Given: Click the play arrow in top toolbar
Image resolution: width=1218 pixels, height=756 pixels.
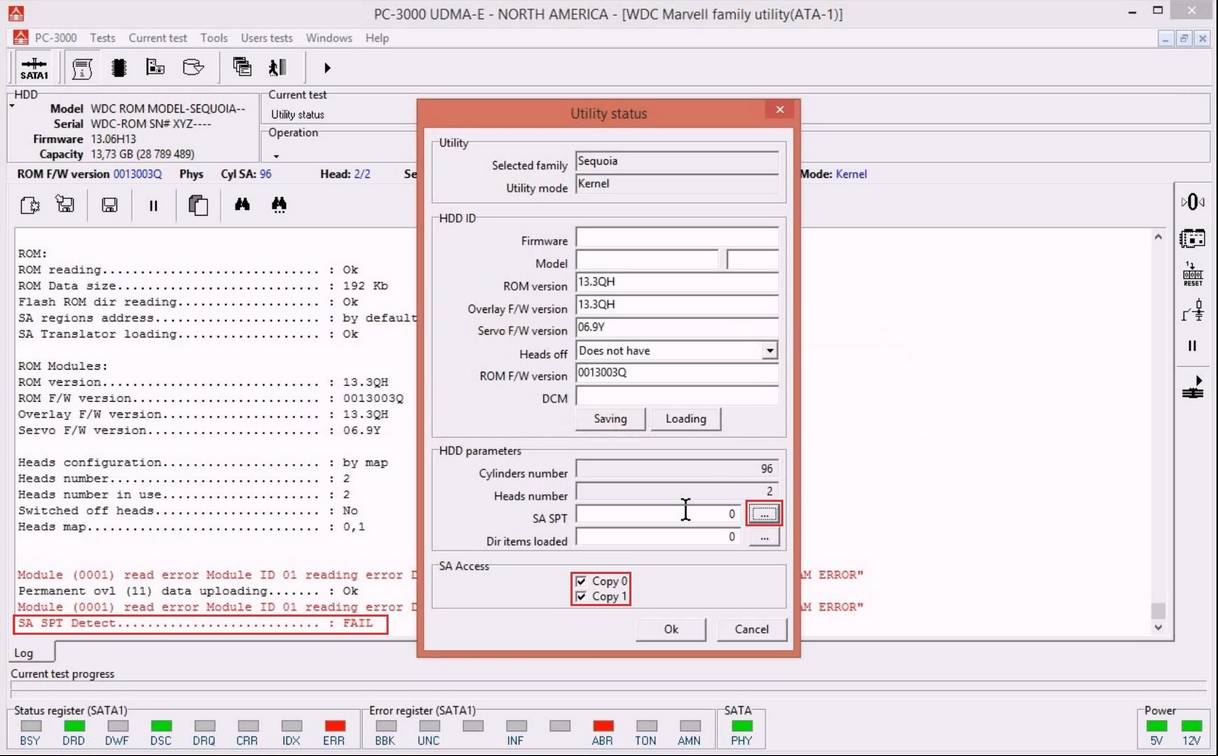Looking at the screenshot, I should pos(327,68).
